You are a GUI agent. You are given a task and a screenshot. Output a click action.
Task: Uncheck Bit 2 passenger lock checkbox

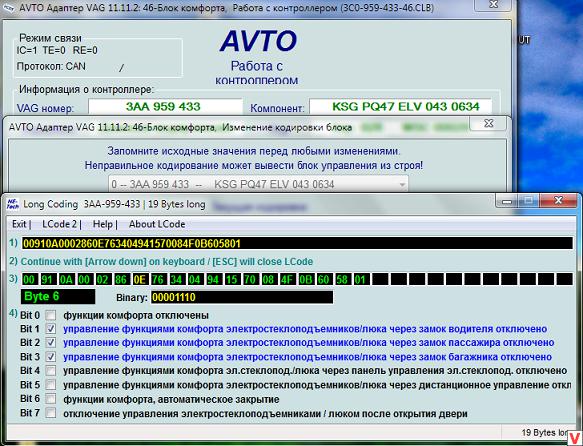pyautogui.click(x=51, y=343)
